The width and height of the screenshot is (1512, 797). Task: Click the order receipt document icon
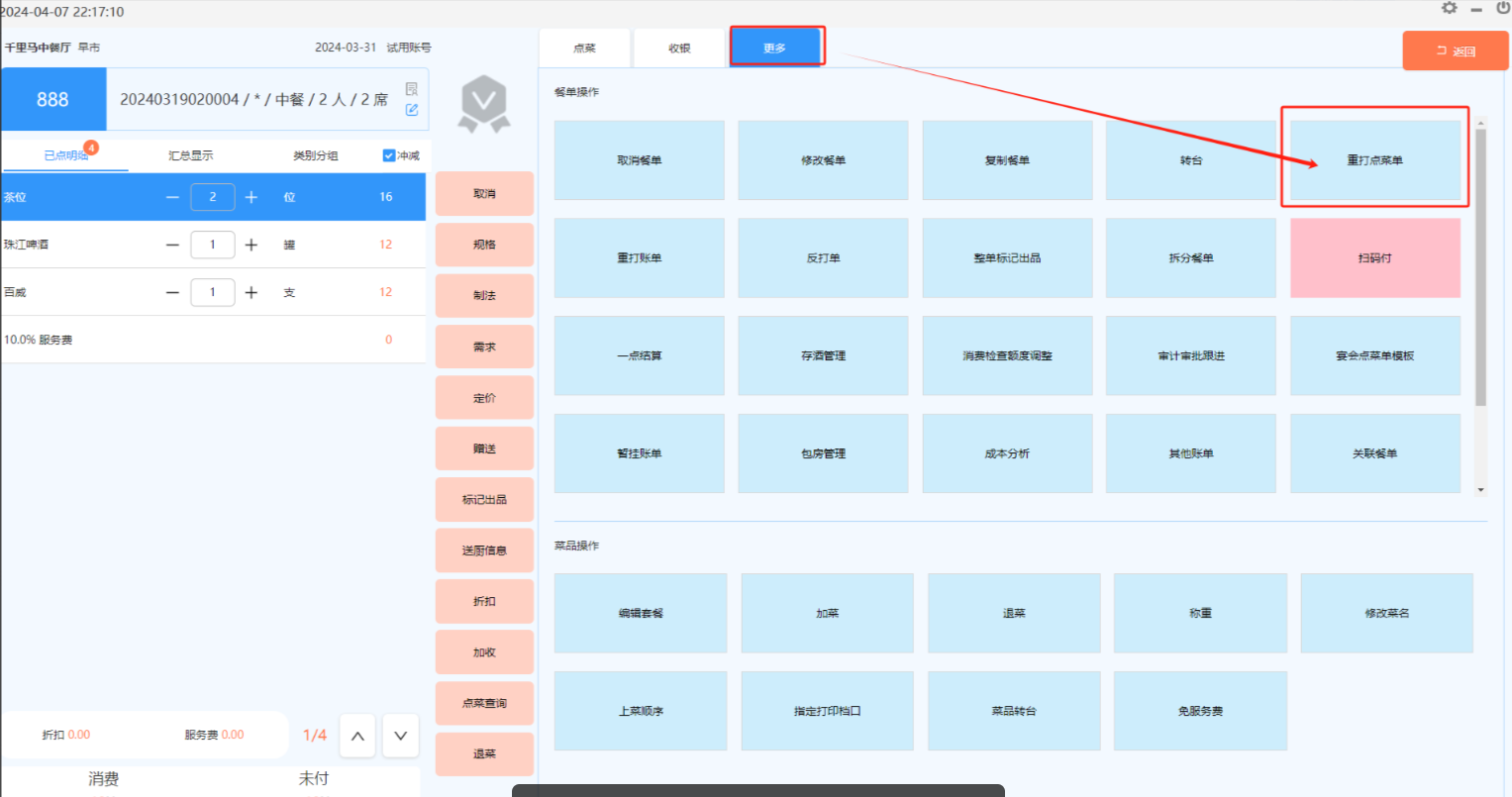tap(412, 89)
